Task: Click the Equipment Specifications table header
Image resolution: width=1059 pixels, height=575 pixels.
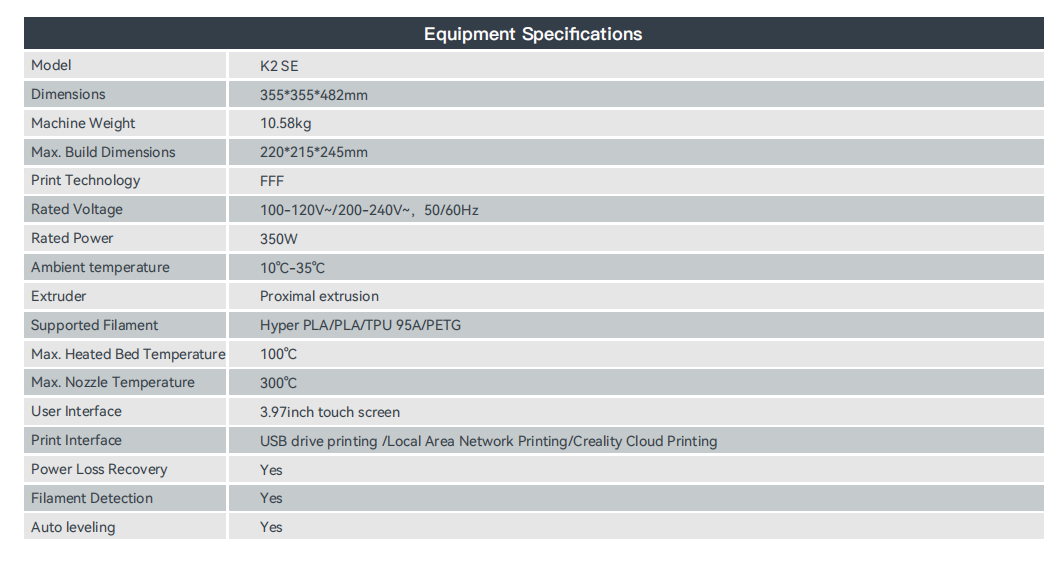Action: coord(532,34)
